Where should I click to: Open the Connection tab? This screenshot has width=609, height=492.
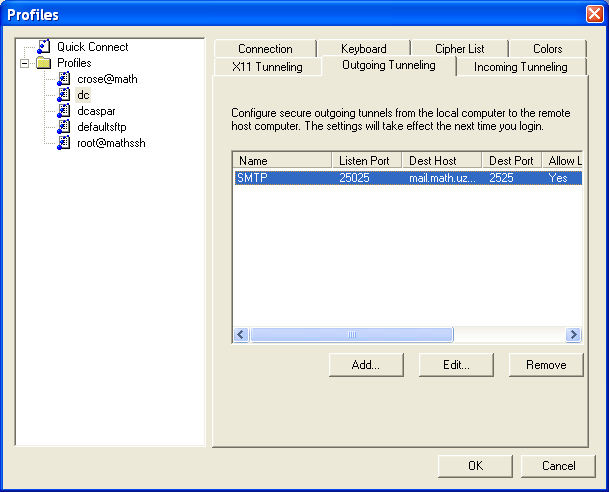coord(265,49)
